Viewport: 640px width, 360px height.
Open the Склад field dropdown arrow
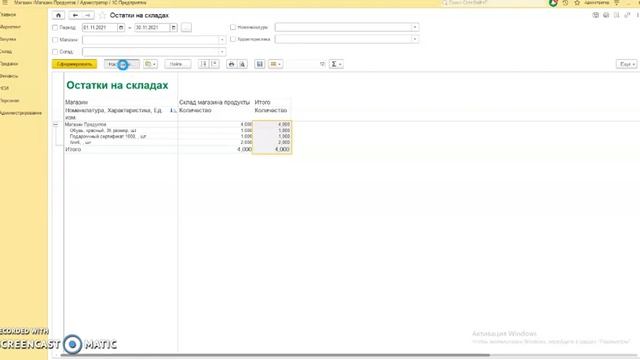point(222,52)
